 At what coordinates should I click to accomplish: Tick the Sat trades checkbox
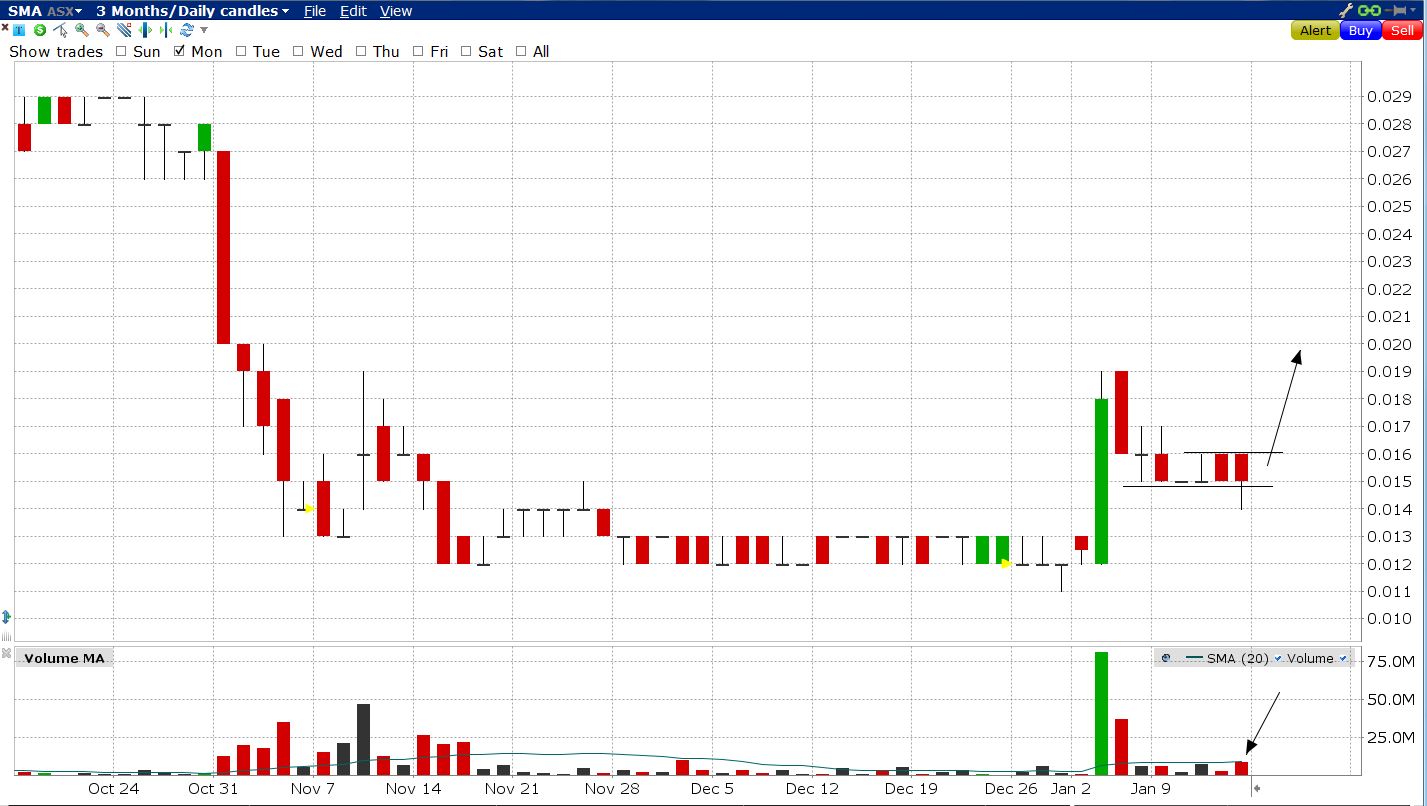(x=466, y=51)
